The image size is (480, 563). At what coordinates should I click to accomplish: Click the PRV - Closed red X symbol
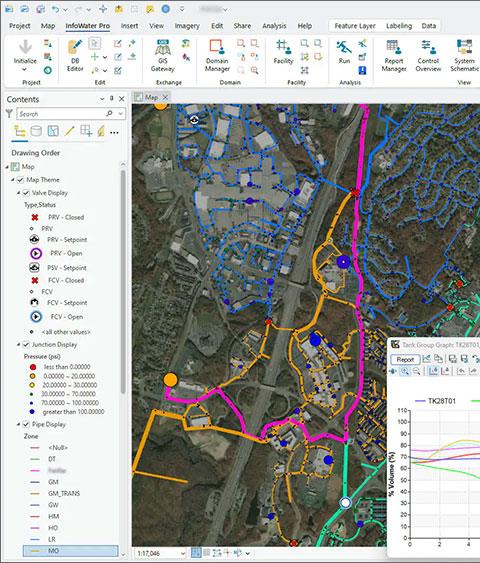coord(35,217)
